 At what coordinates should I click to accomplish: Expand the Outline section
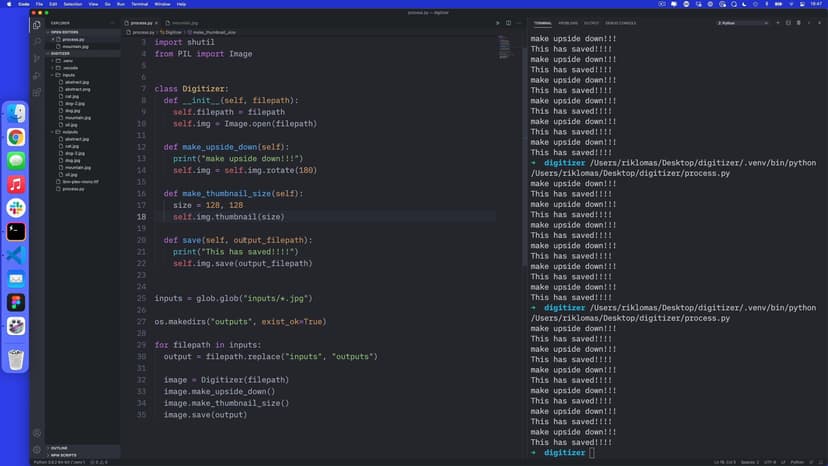pyautogui.click(x=59, y=448)
